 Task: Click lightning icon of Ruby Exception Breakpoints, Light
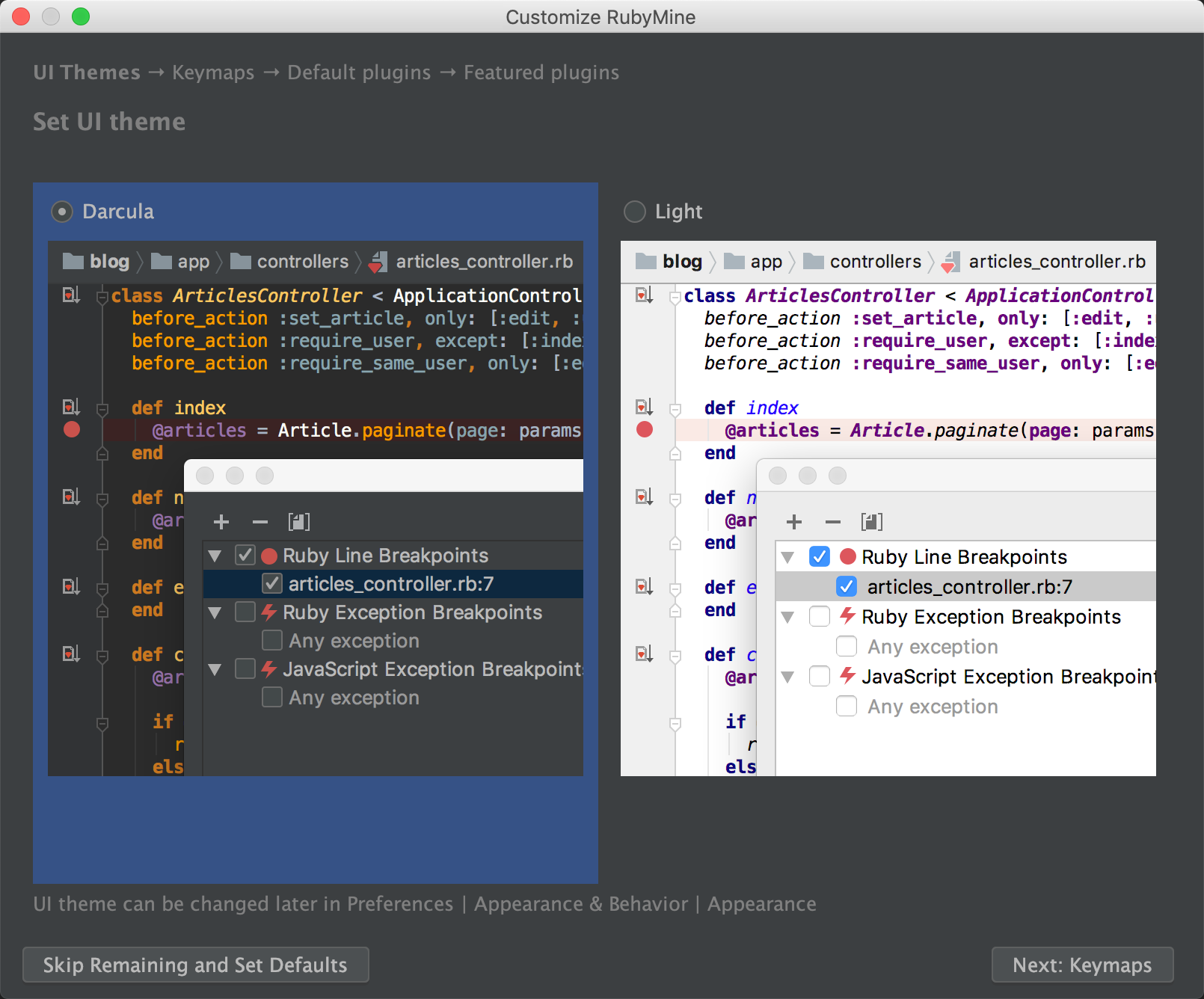click(x=847, y=615)
